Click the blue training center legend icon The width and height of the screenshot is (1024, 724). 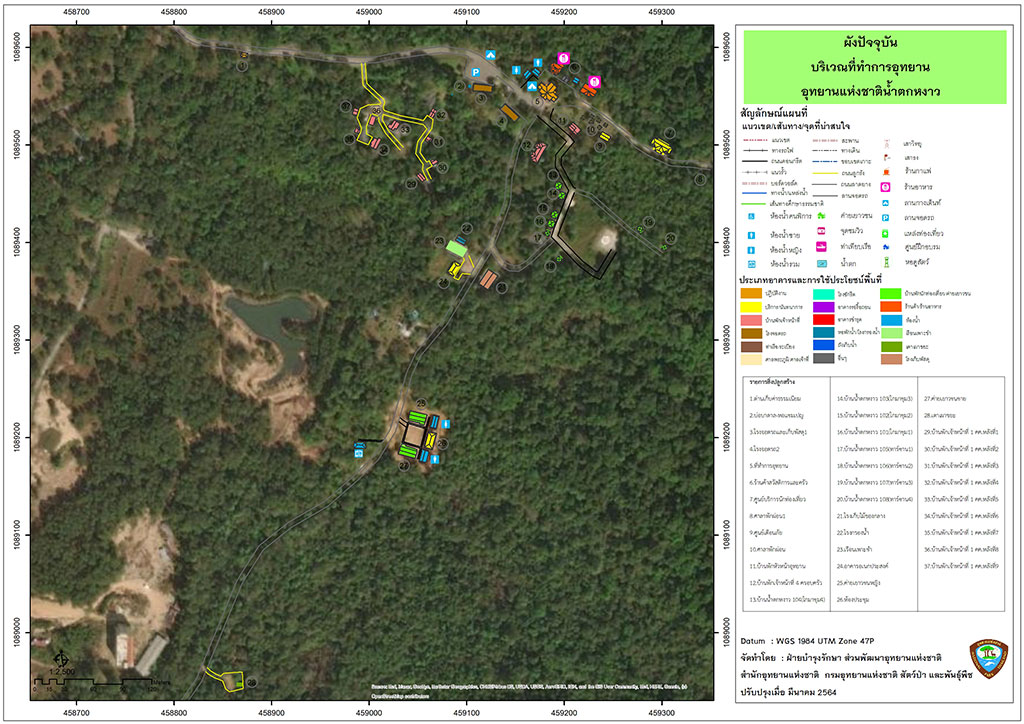(886, 247)
